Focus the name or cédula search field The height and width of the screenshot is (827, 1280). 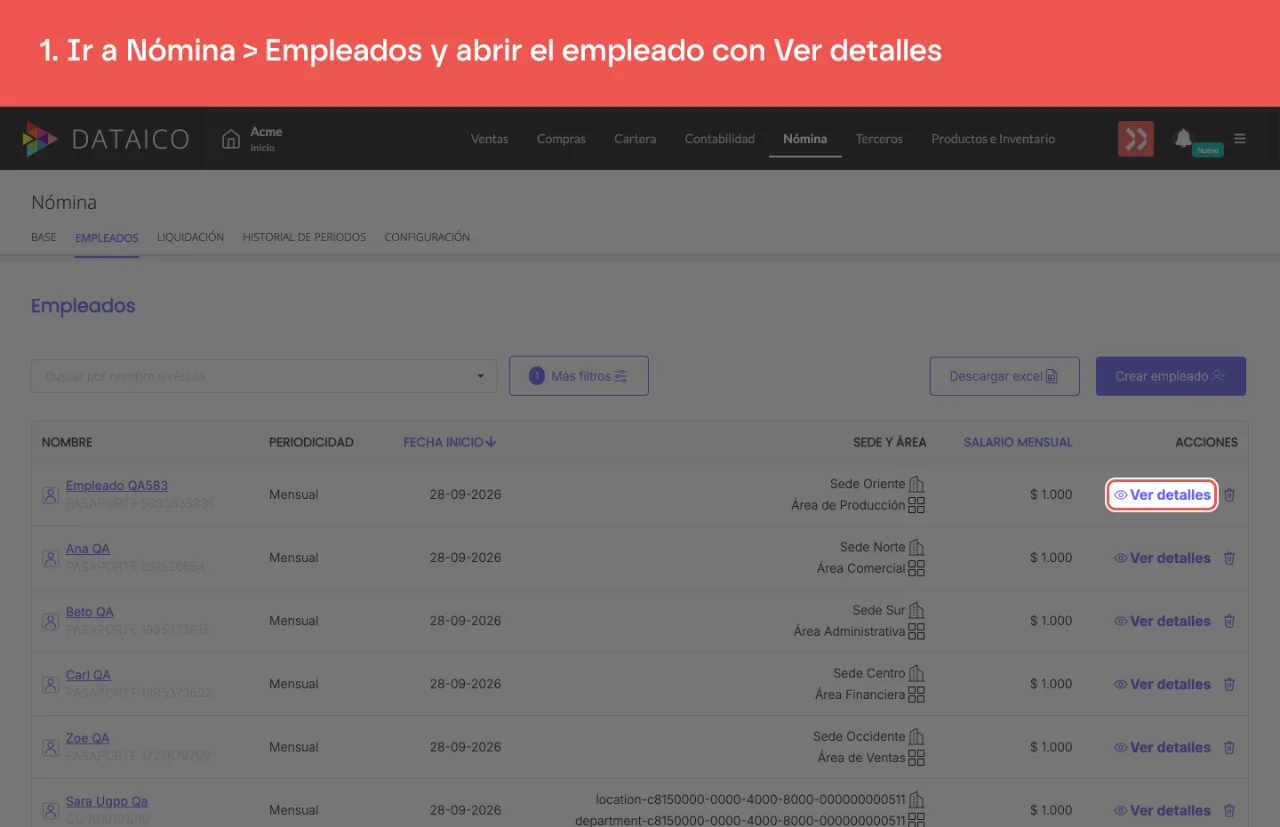[x=264, y=376]
